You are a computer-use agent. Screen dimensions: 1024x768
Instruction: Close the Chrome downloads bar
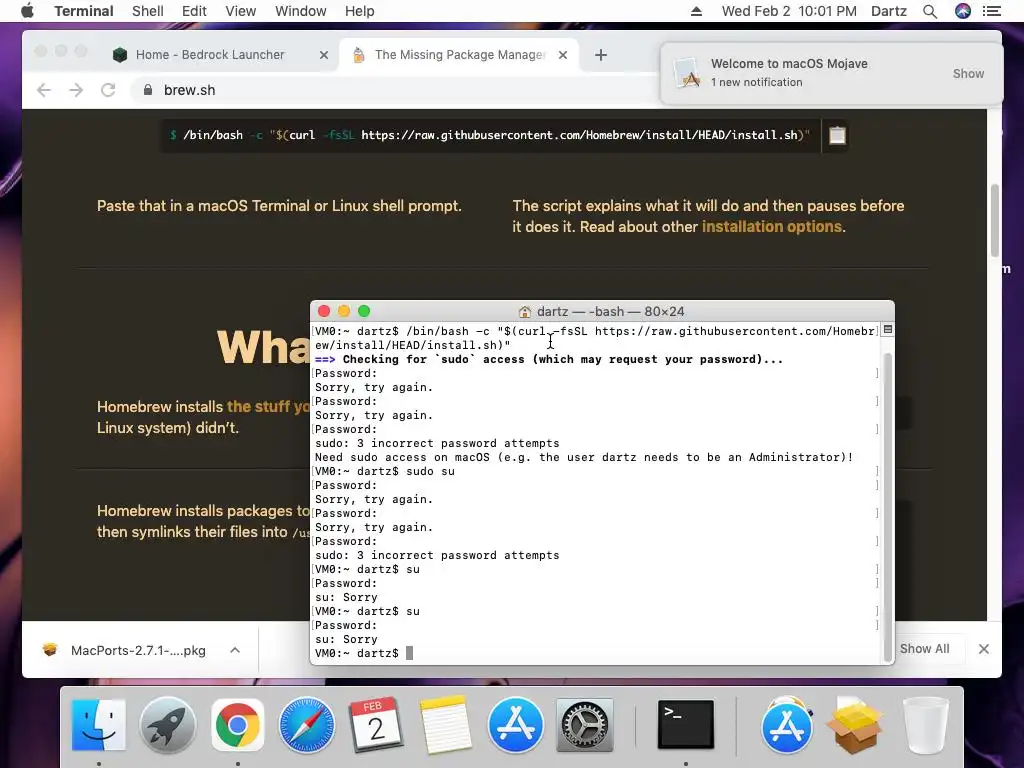pyautogui.click(x=984, y=648)
